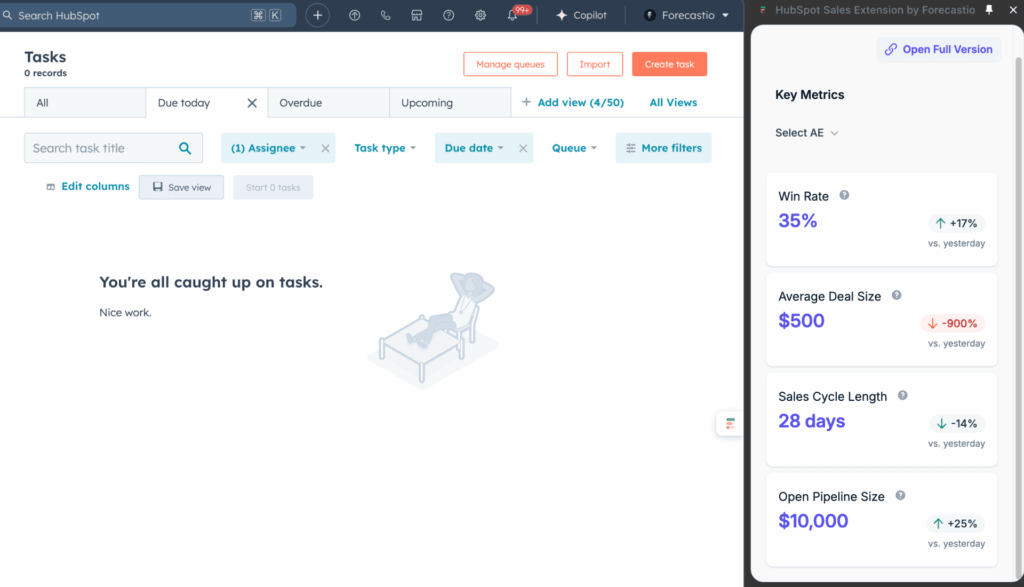
Task: Switch to the Overdue tab
Action: [x=328, y=103]
